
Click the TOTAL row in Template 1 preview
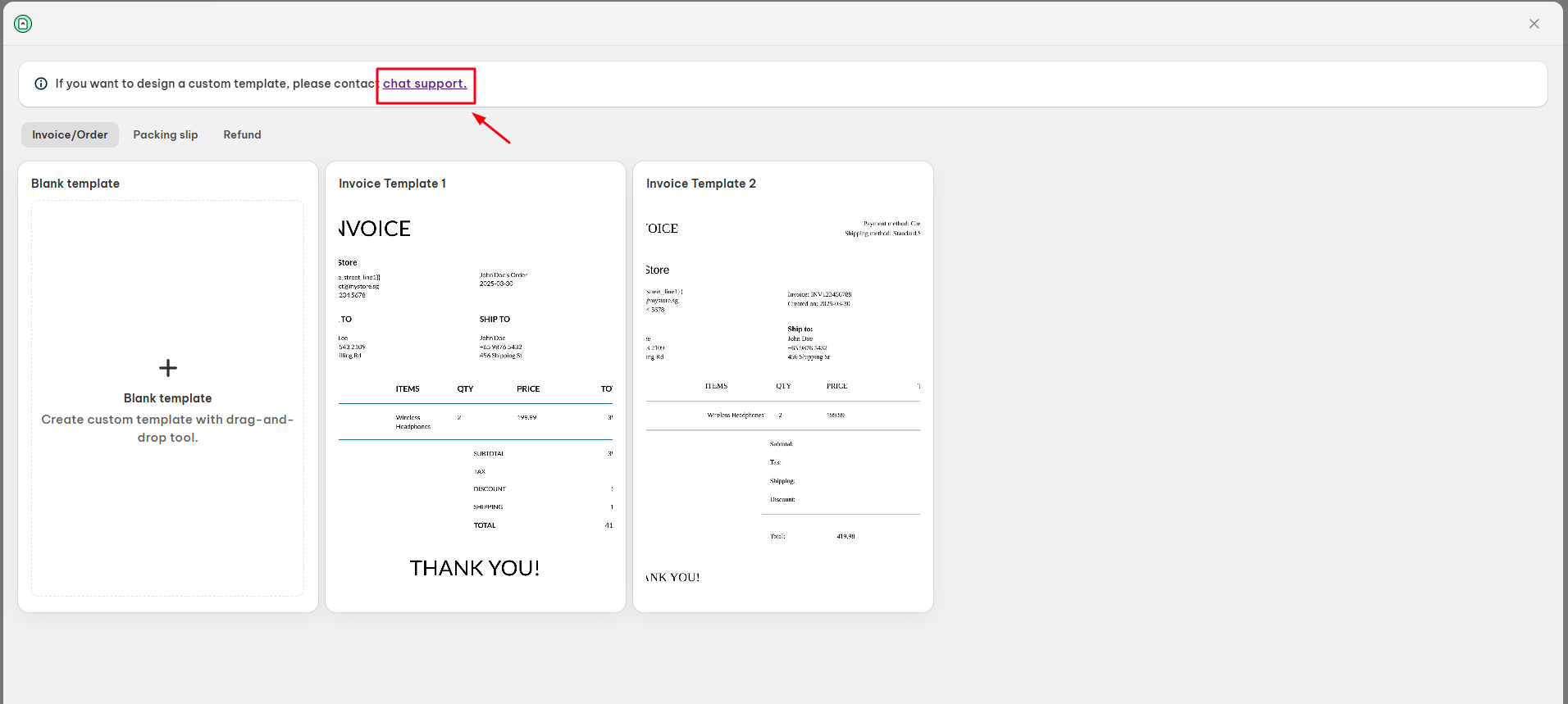pos(485,525)
